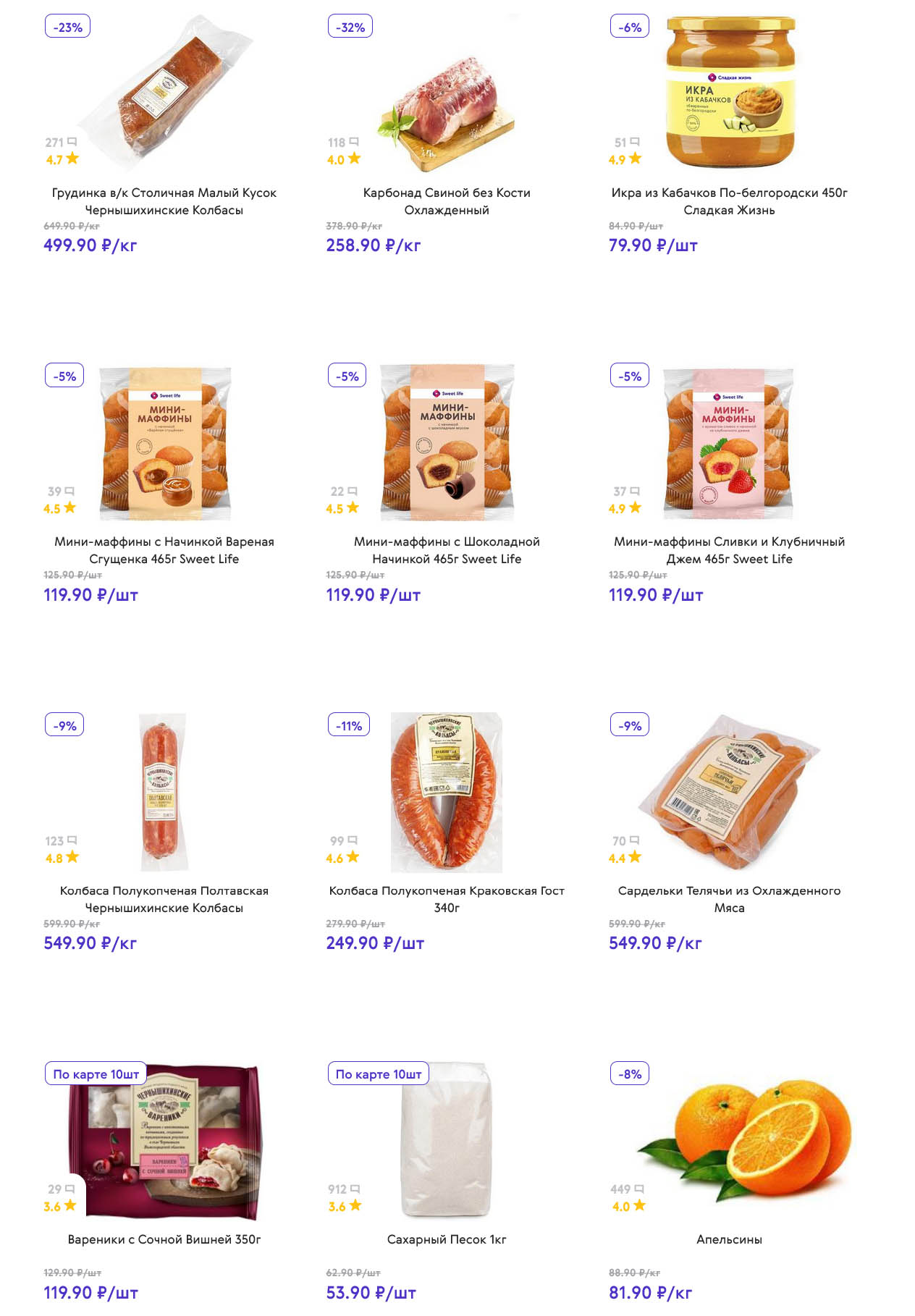Open 'Икра из Кабачков По-белгородски' product link

coord(729,201)
